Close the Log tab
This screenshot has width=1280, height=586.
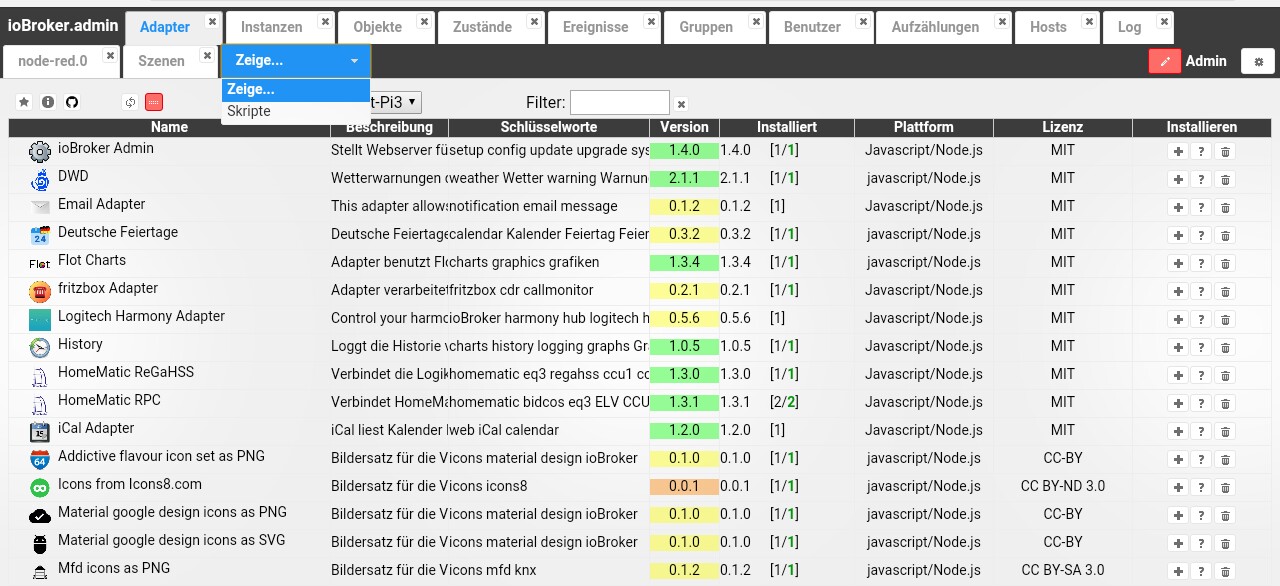pyautogui.click(x=1163, y=21)
